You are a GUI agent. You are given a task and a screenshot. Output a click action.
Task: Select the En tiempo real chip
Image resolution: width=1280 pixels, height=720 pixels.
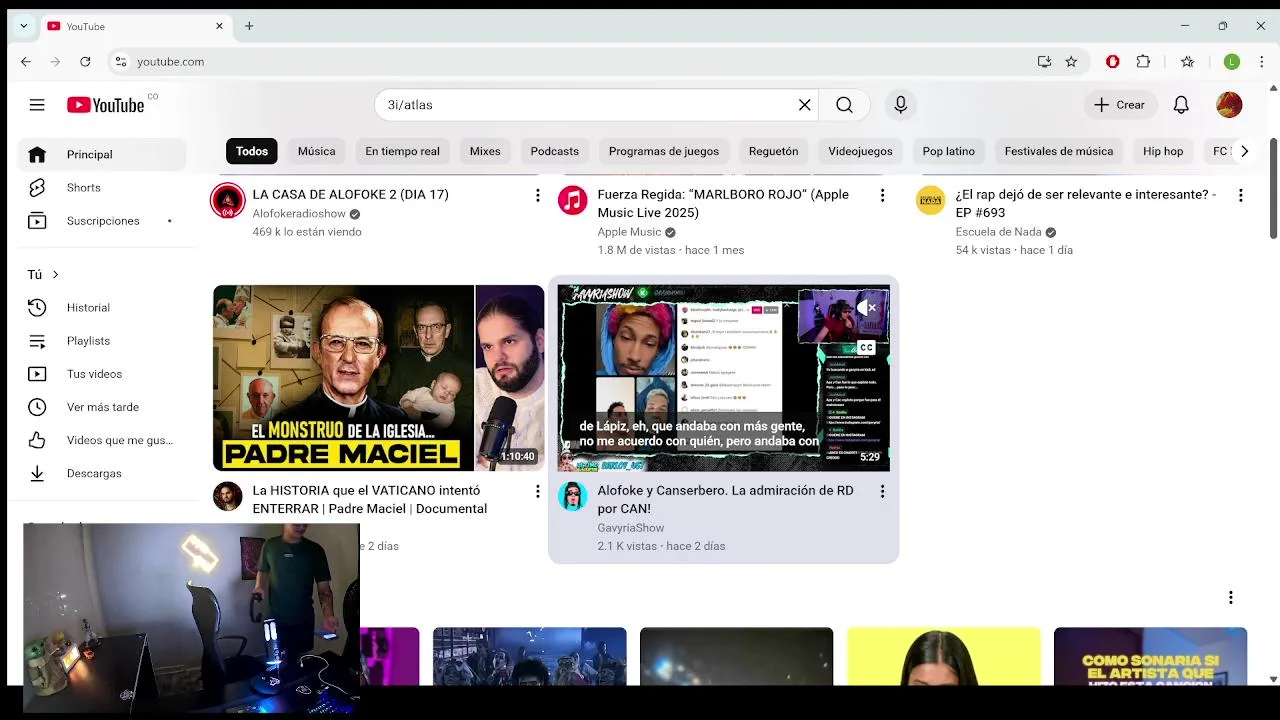click(402, 151)
